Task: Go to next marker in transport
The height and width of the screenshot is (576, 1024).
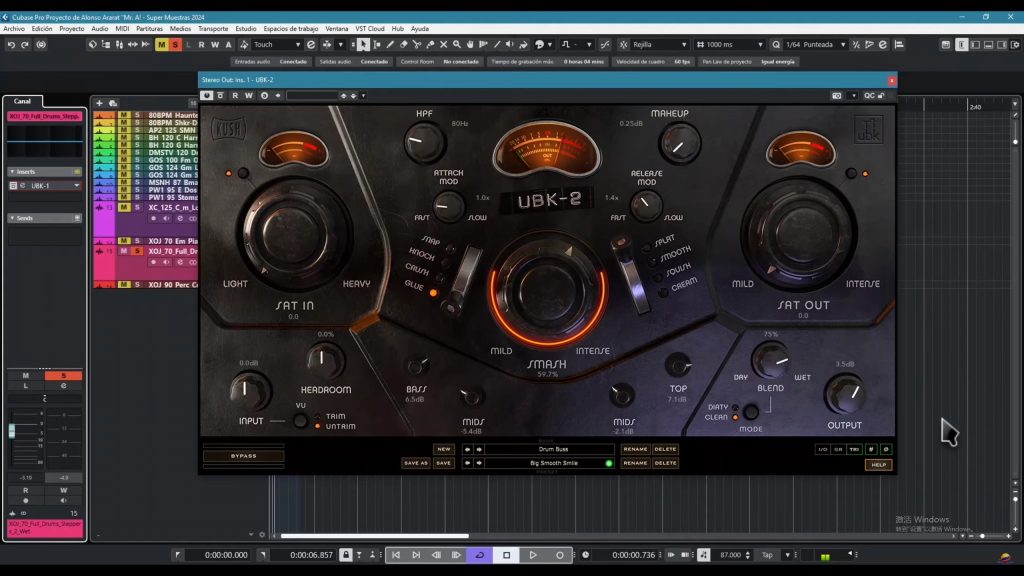Action: [x=416, y=554]
